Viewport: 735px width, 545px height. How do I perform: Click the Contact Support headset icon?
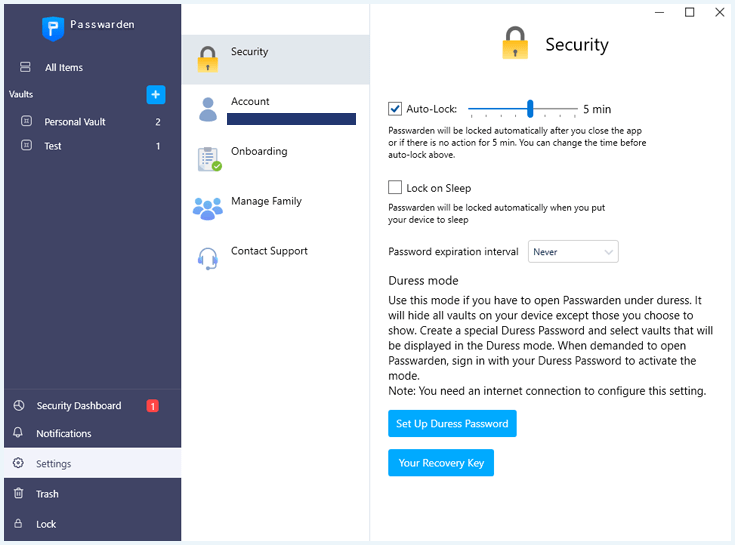(x=208, y=259)
